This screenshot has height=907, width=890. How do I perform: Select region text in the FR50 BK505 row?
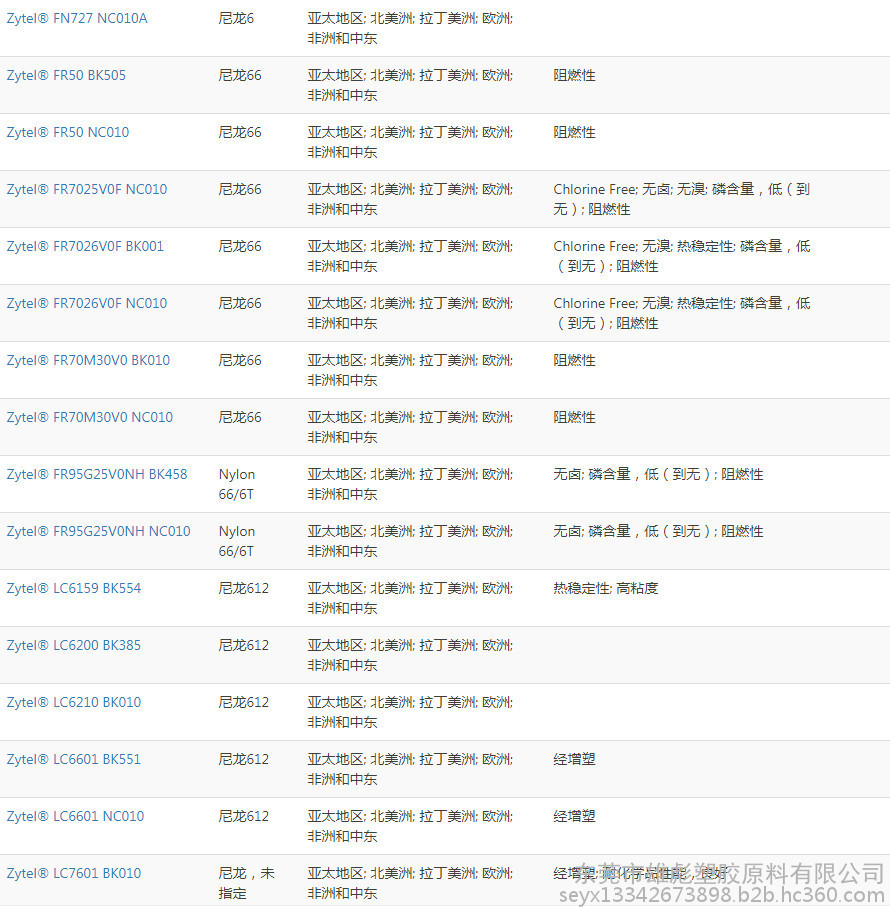click(x=410, y=85)
